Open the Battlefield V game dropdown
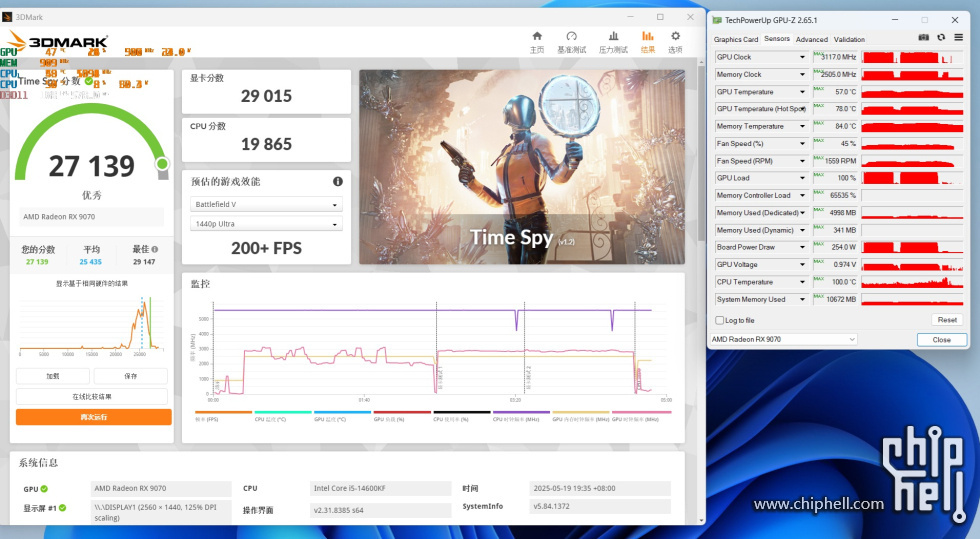The width and height of the screenshot is (980, 539). tap(266, 204)
